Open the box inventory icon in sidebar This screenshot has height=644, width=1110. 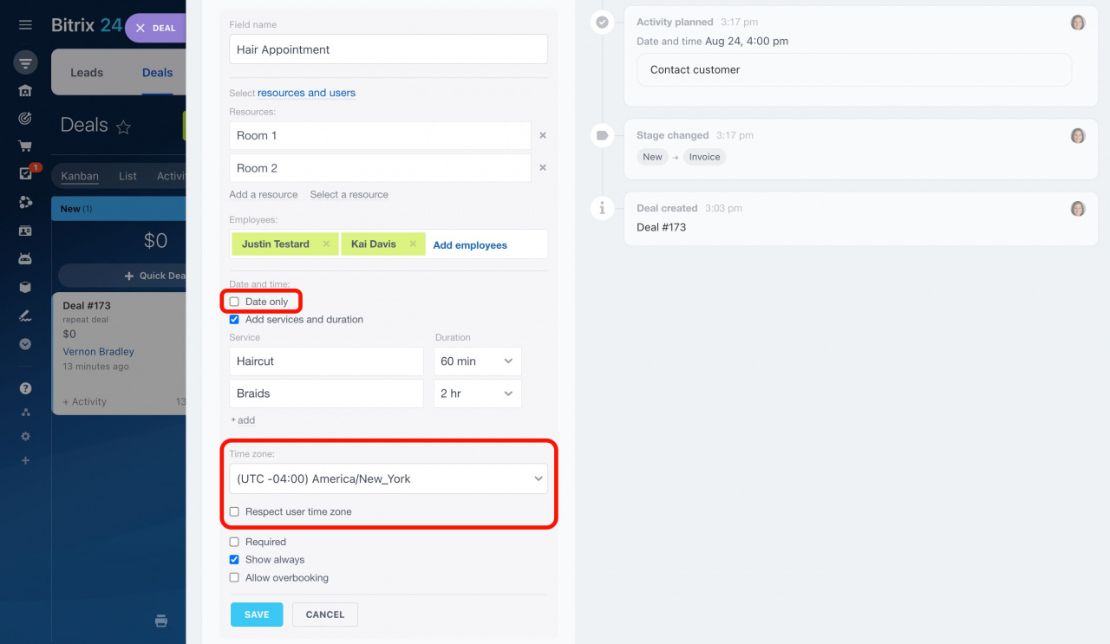tap(25, 287)
